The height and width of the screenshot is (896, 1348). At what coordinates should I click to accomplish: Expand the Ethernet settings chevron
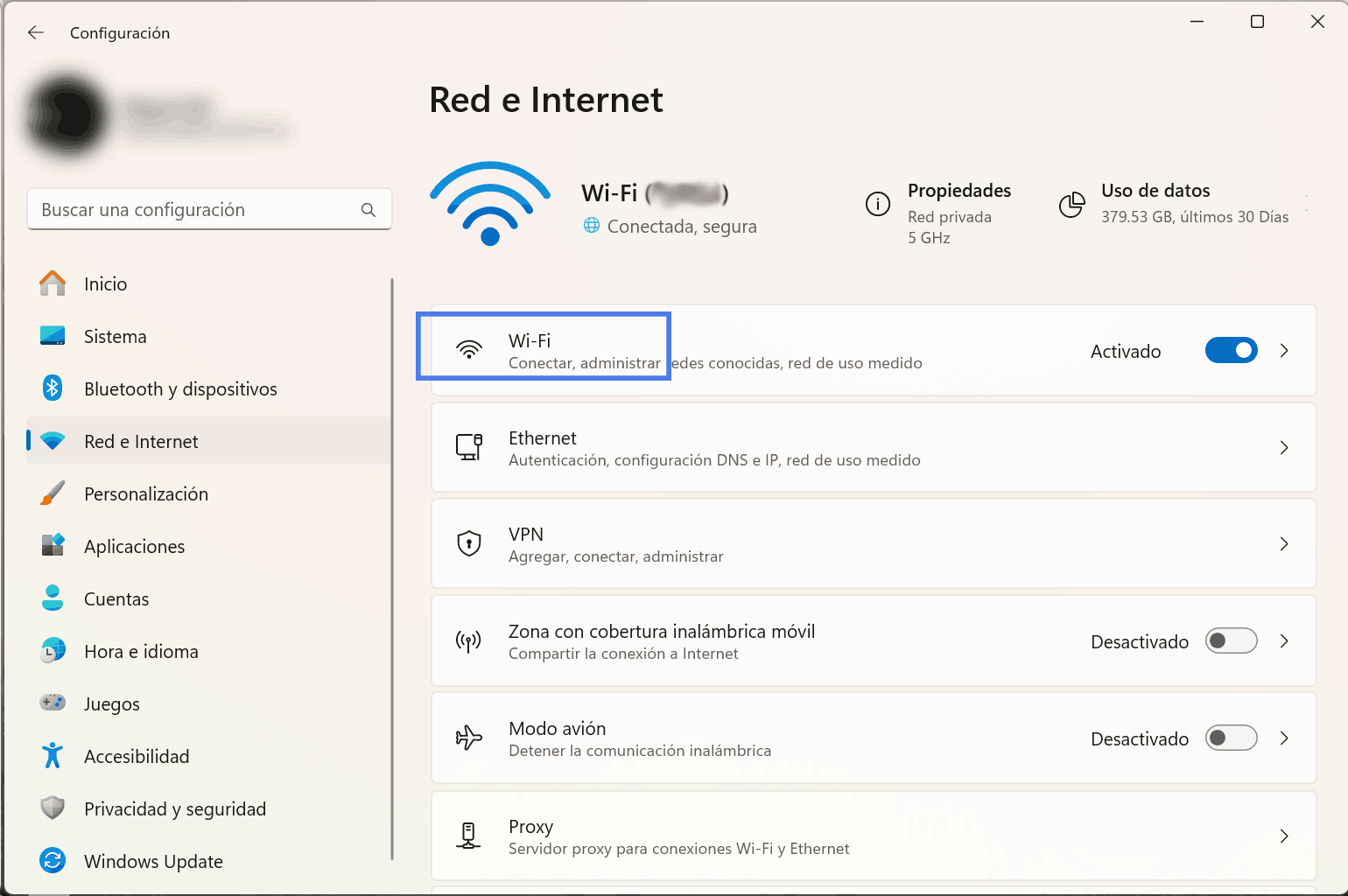point(1284,448)
